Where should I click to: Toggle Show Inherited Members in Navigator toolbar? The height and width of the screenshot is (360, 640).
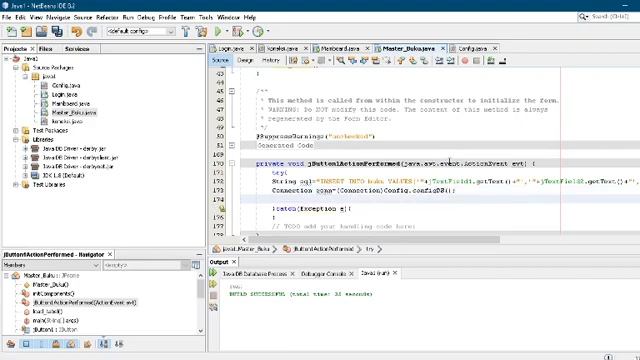pyautogui.click(x=11, y=344)
